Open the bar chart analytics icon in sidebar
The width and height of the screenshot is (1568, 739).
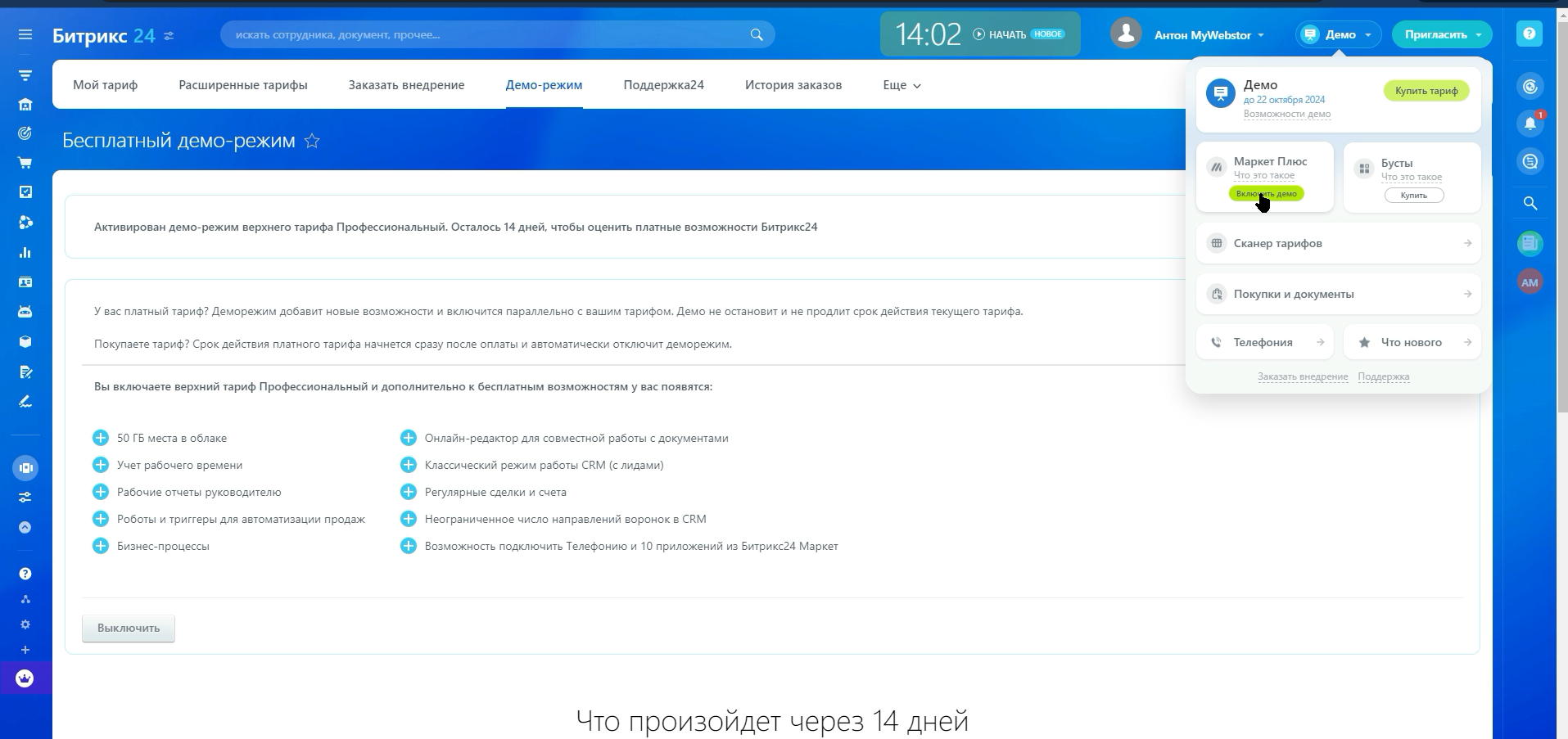pyautogui.click(x=25, y=252)
